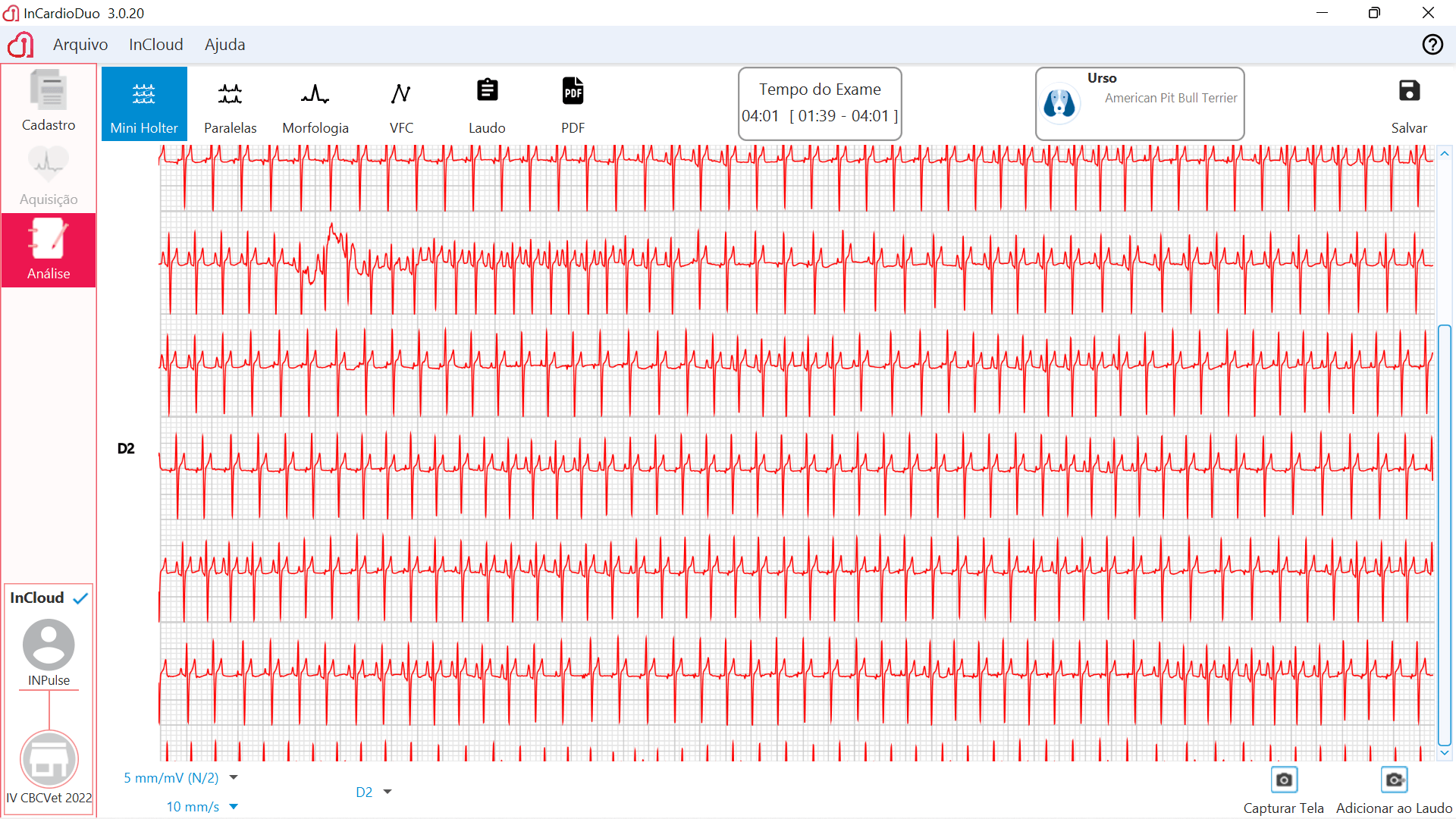Go to the Cadastro section
The width and height of the screenshot is (1456, 819).
click(x=49, y=101)
